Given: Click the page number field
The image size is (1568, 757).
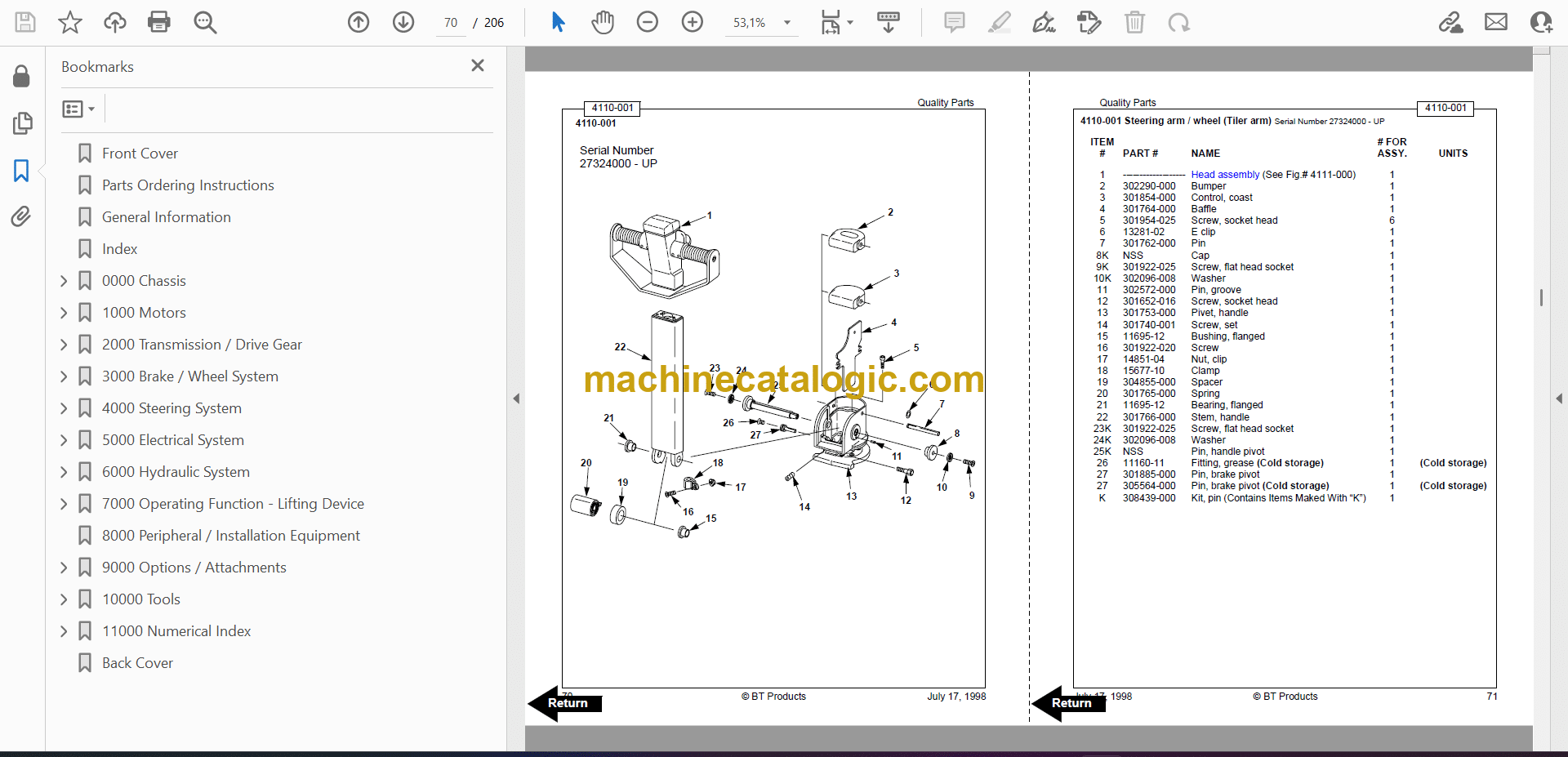Looking at the screenshot, I should coord(451,23).
